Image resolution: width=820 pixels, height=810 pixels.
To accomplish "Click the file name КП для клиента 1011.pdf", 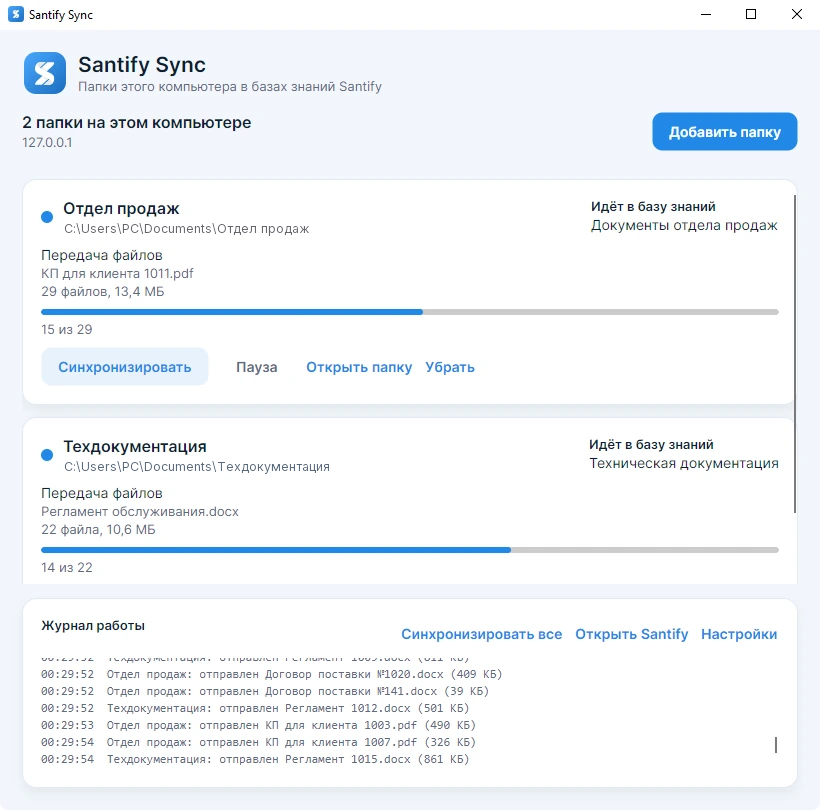I will coord(118,274).
